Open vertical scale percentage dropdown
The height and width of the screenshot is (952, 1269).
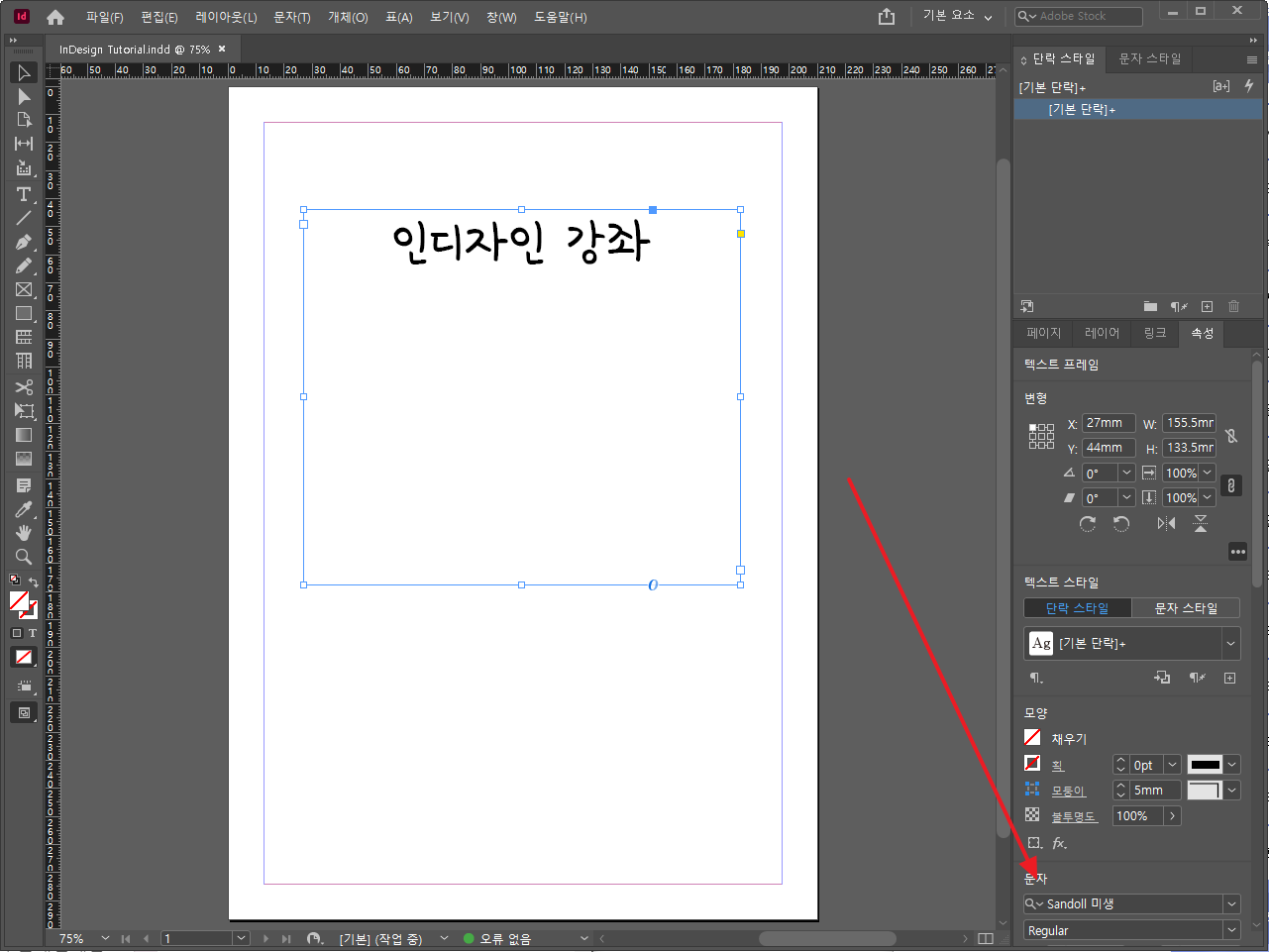1208,497
